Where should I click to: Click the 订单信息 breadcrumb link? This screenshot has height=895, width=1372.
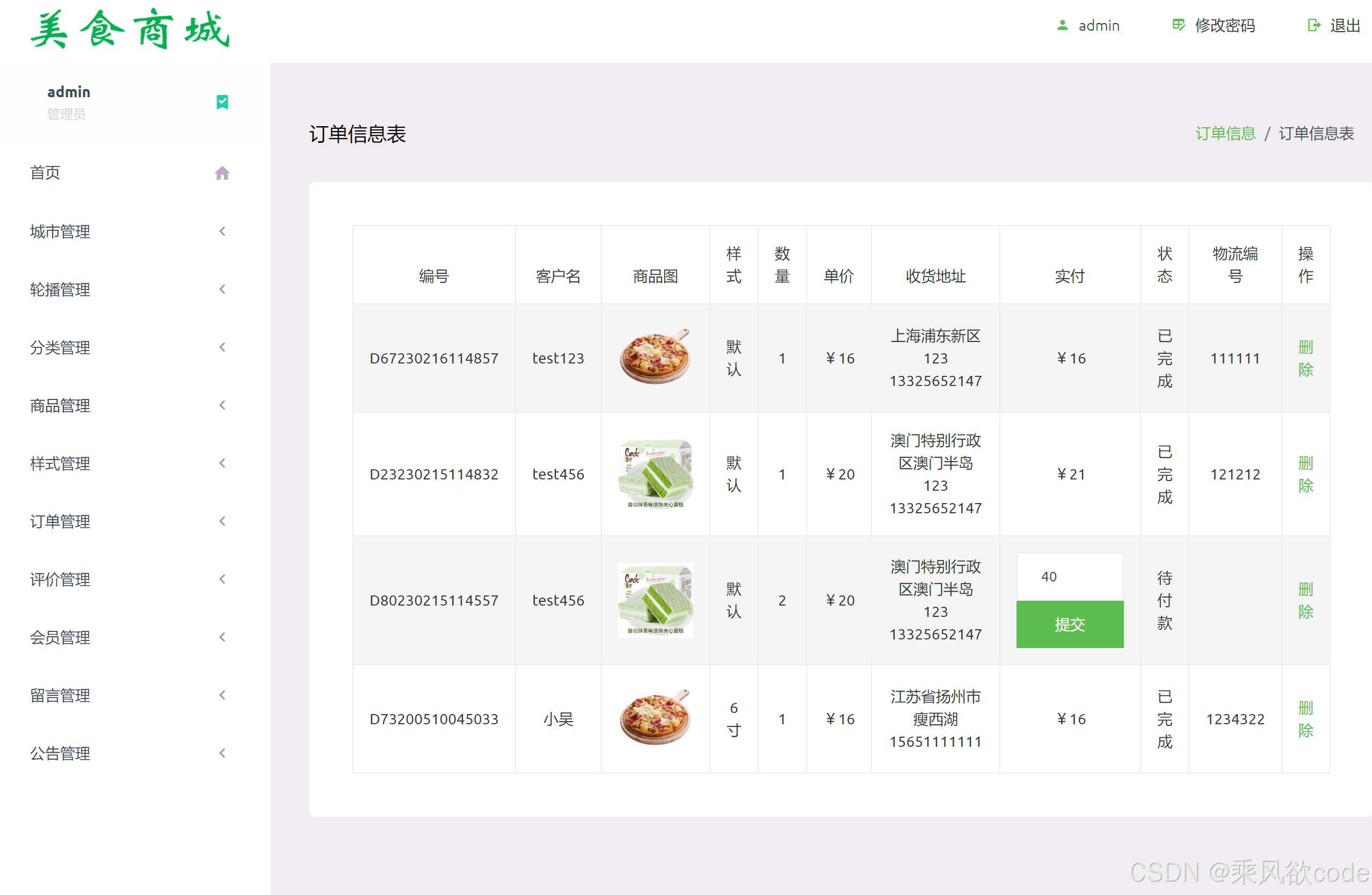point(1225,133)
